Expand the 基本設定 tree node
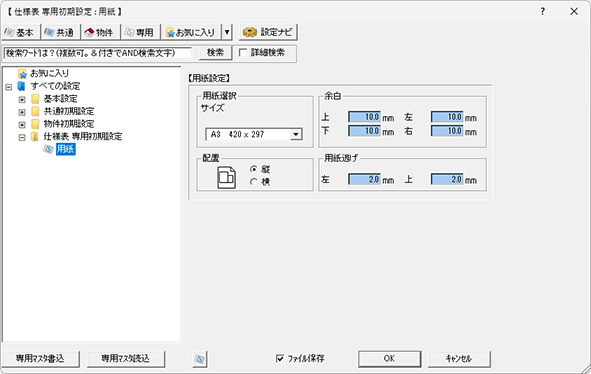This screenshot has width=591, height=374. click(22, 100)
